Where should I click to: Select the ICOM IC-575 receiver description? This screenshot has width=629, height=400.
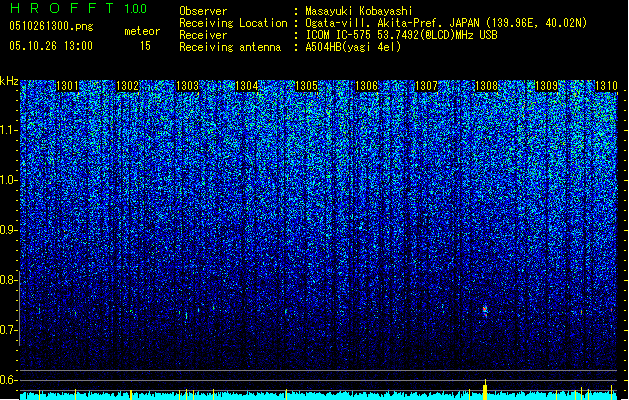pos(401,35)
